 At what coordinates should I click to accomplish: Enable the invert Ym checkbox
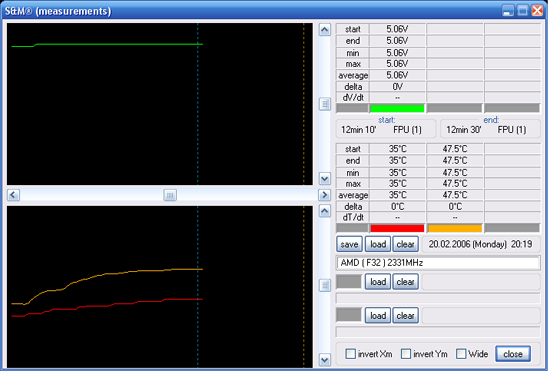[x=405, y=353]
